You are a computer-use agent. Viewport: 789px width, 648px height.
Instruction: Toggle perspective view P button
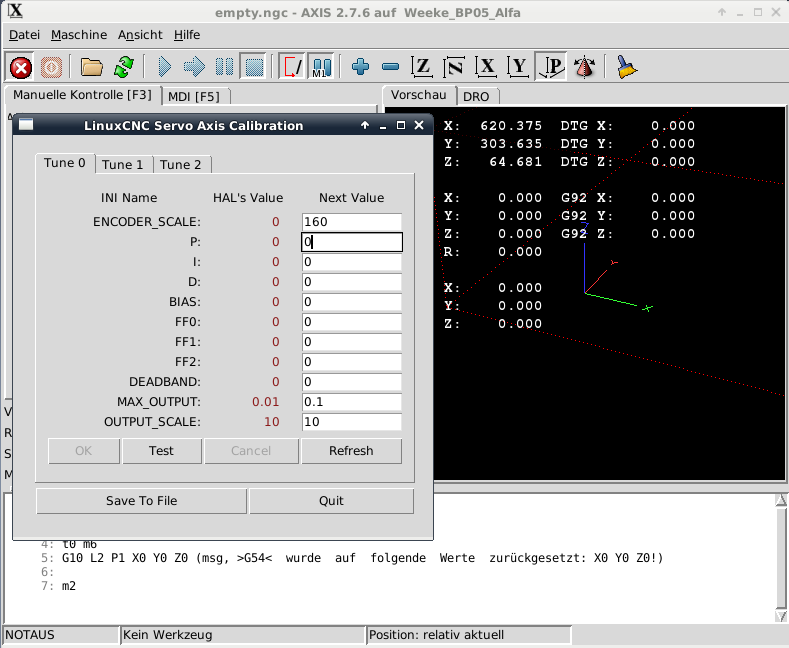coord(551,67)
